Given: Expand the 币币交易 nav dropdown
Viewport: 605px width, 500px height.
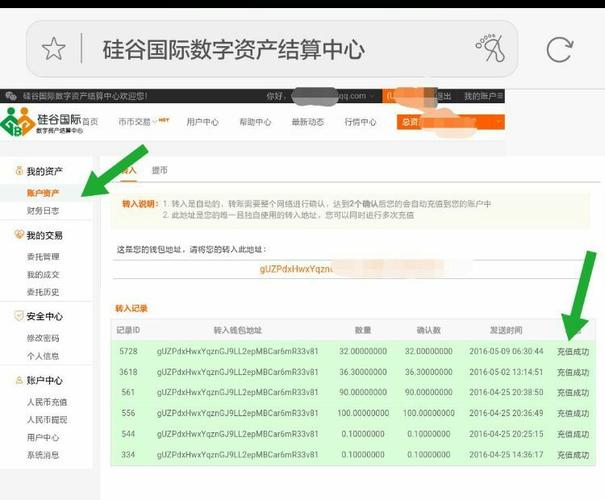Looking at the screenshot, I should coord(143,122).
